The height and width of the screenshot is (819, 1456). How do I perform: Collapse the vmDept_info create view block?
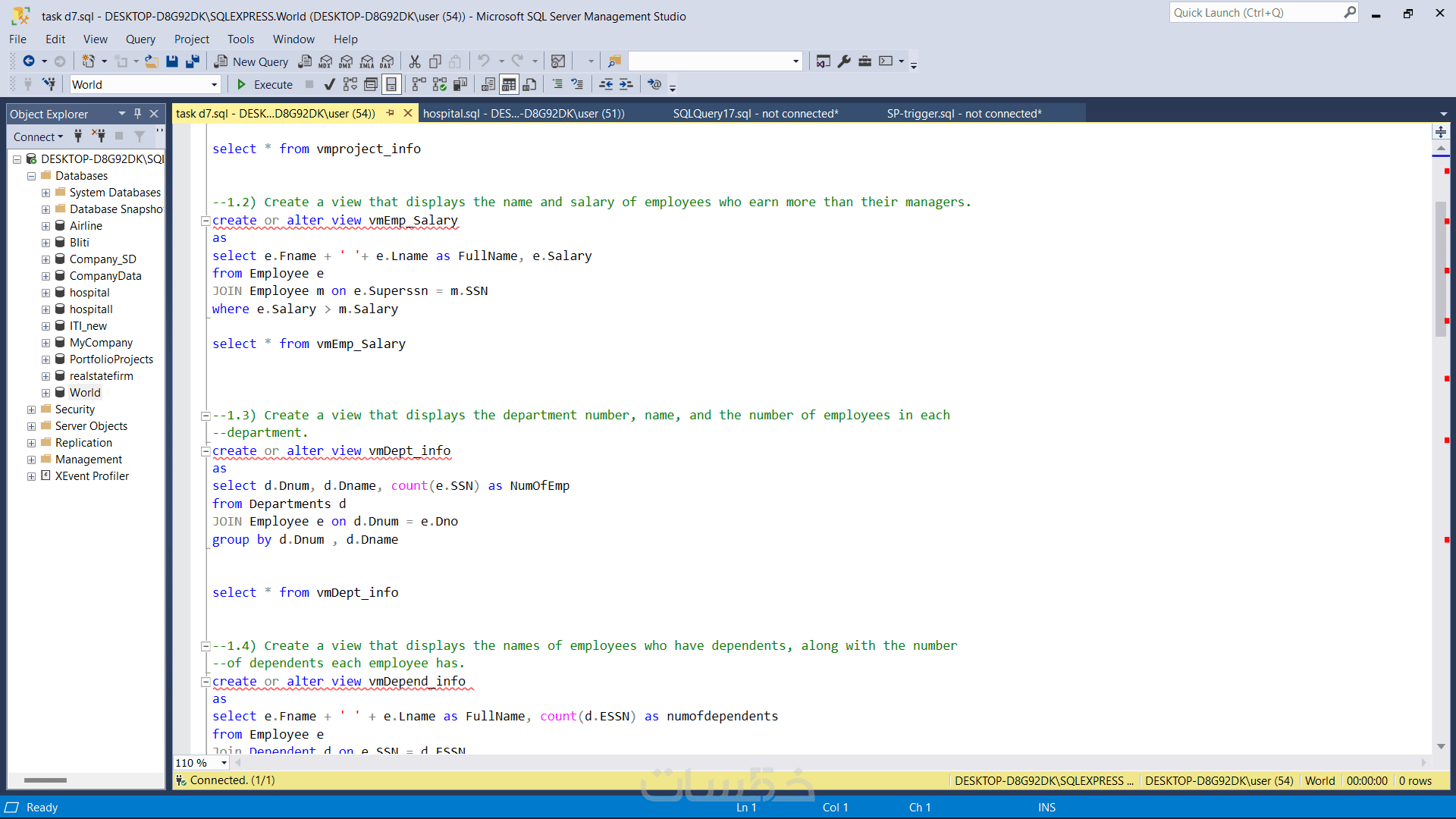205,451
